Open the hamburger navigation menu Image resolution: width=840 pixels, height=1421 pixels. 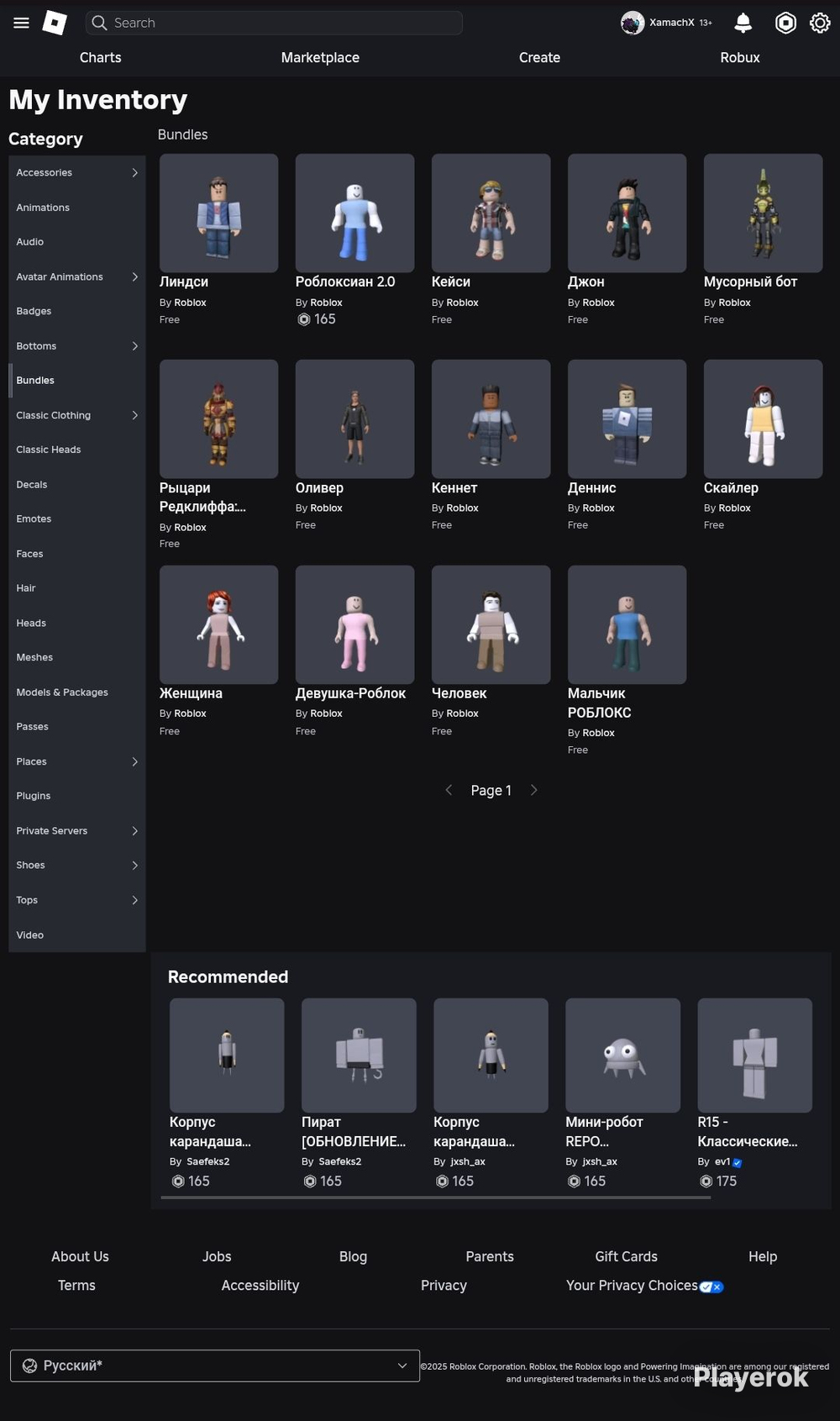pyautogui.click(x=21, y=23)
